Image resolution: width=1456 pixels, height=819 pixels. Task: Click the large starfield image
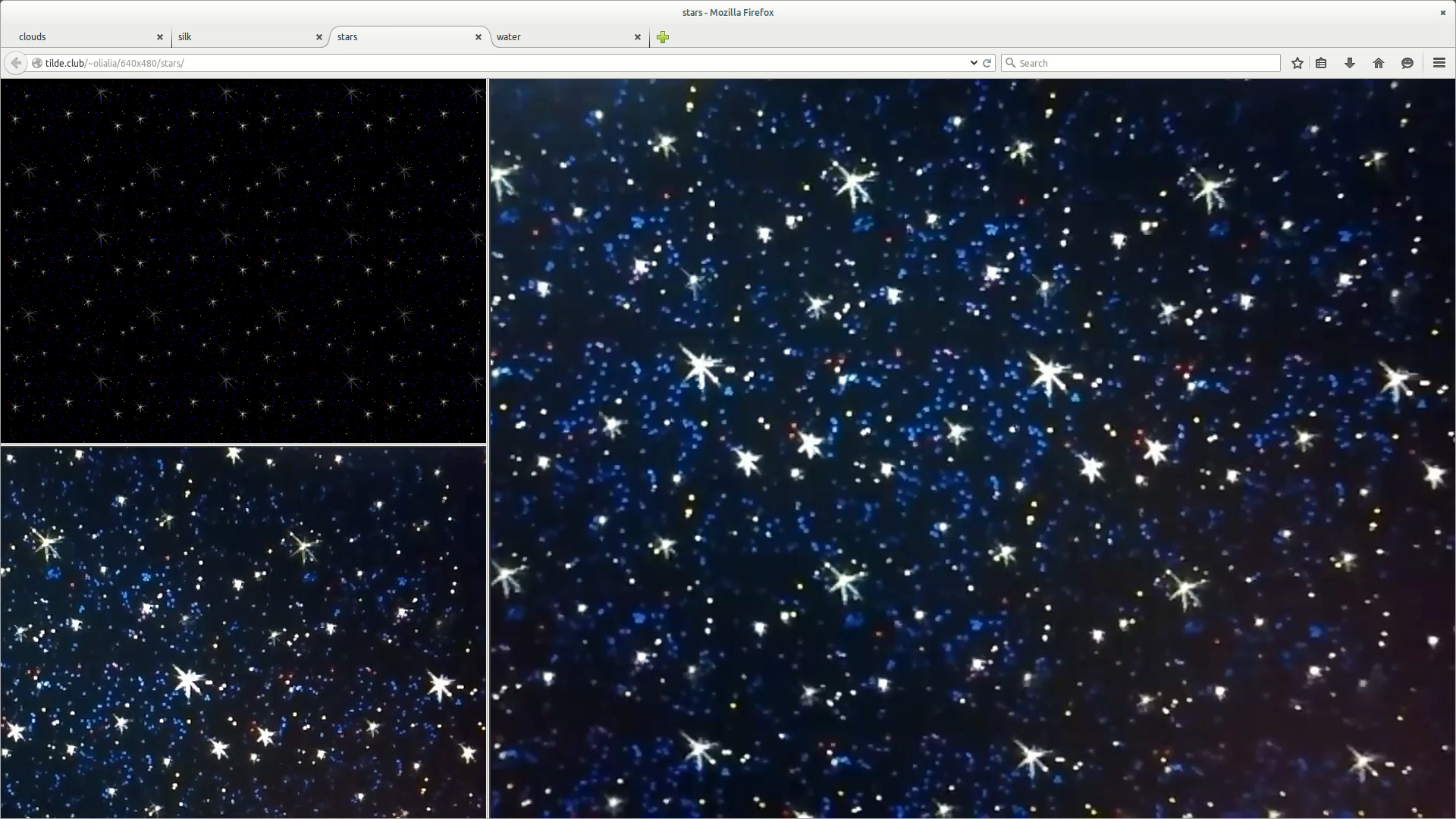click(972, 449)
